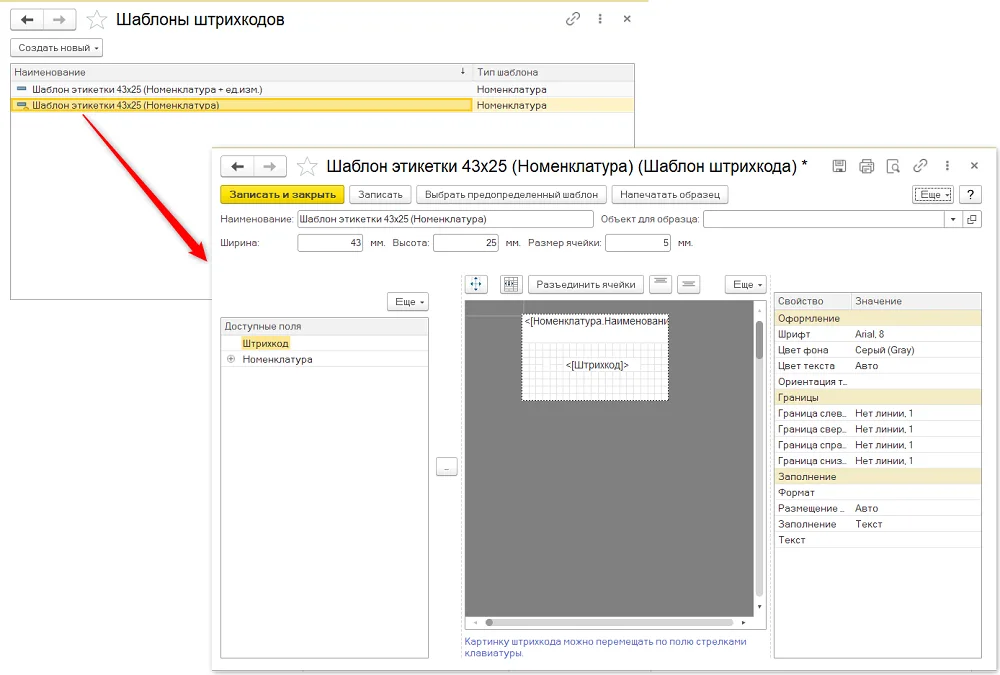Click the move arrows icon above label editor

[x=476, y=285]
